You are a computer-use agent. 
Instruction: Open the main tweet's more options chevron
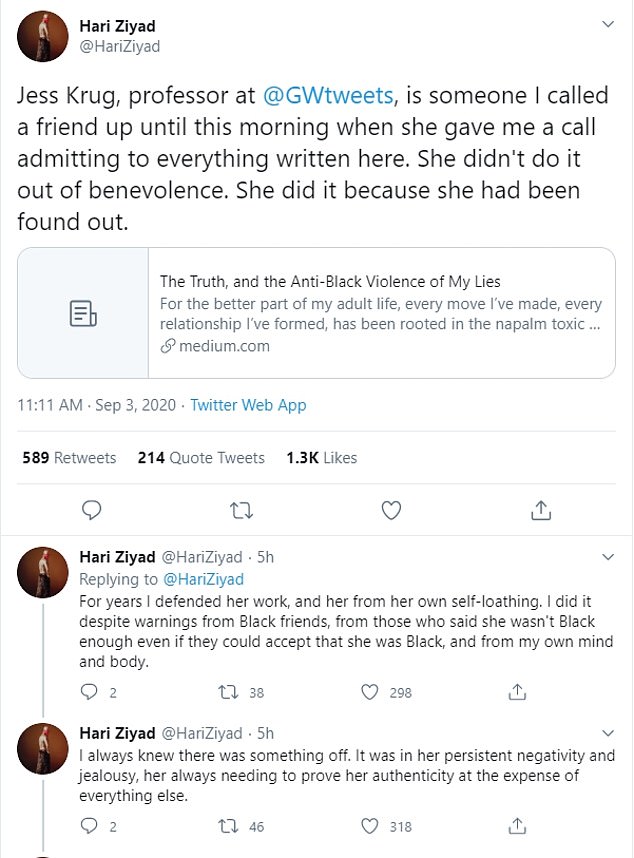[607, 23]
